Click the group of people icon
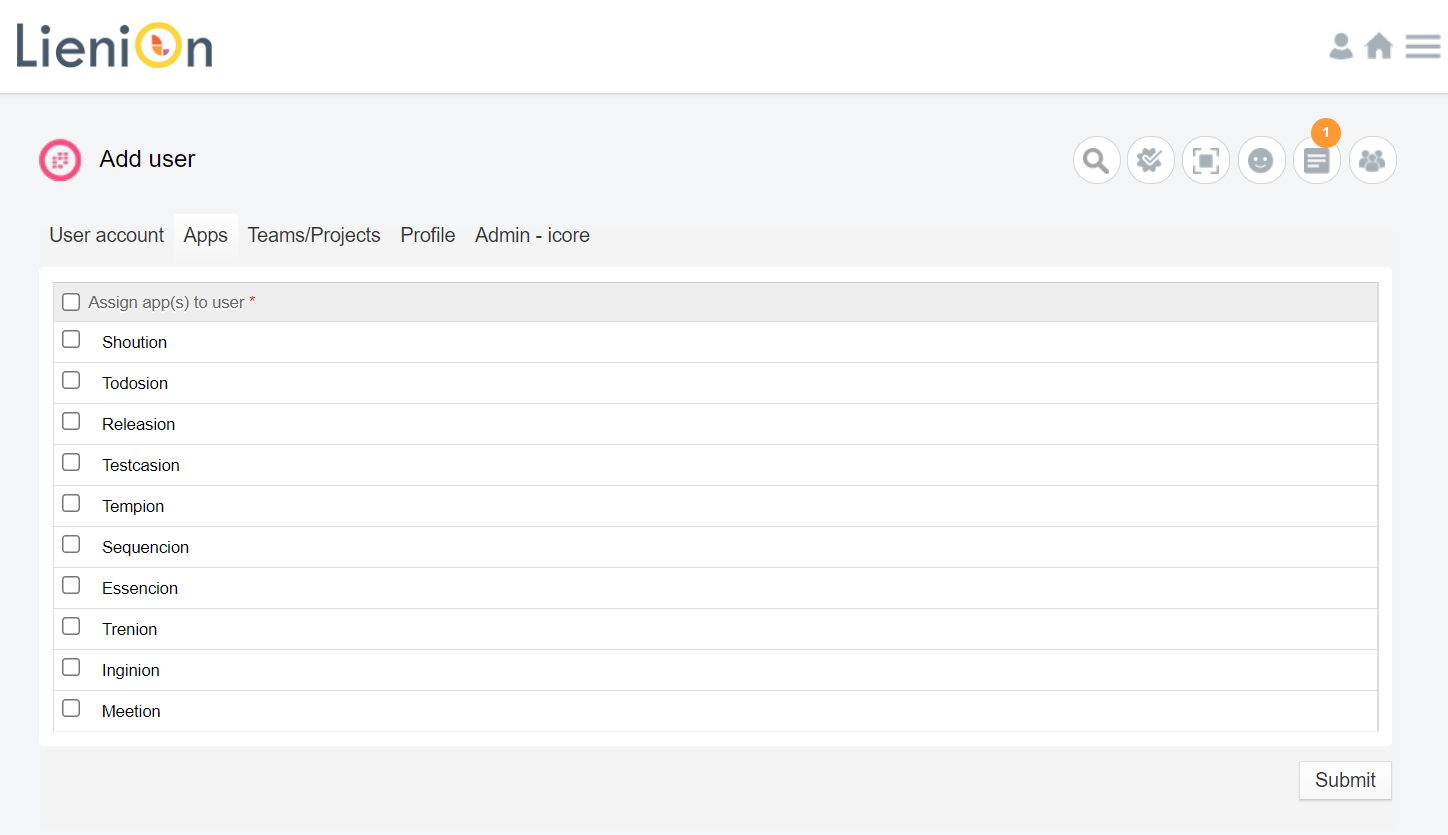Screen dimensions: 1448x835 [1373, 160]
